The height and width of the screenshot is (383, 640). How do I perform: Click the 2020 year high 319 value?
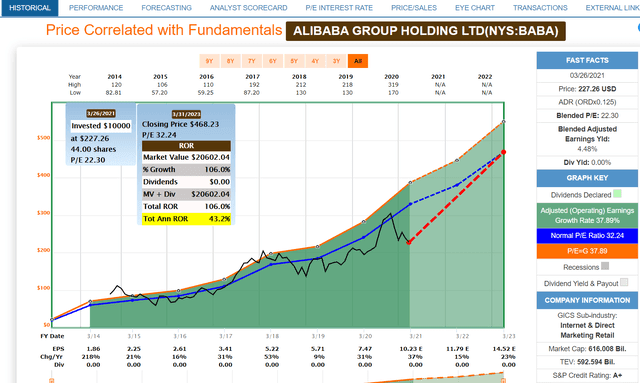point(393,85)
